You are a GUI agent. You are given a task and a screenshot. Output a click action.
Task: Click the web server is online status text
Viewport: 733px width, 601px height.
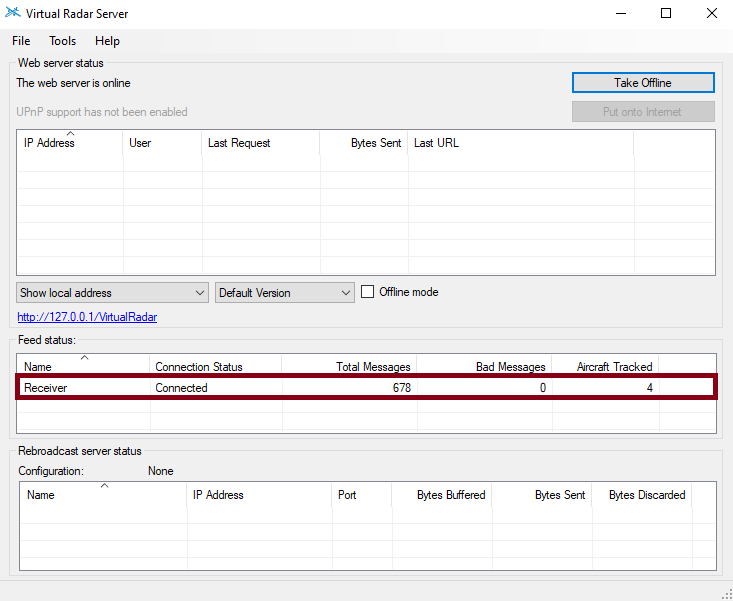click(73, 83)
